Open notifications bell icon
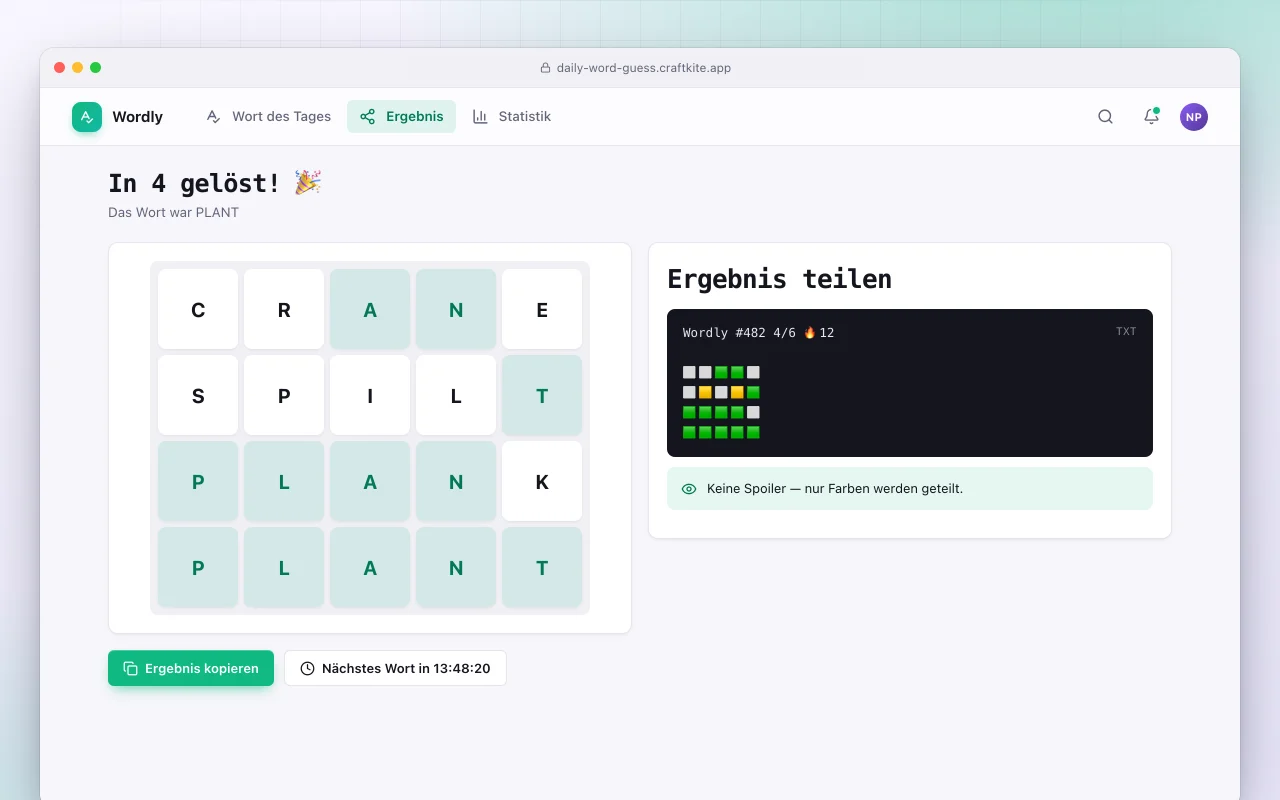1280x800 pixels. point(1151,117)
